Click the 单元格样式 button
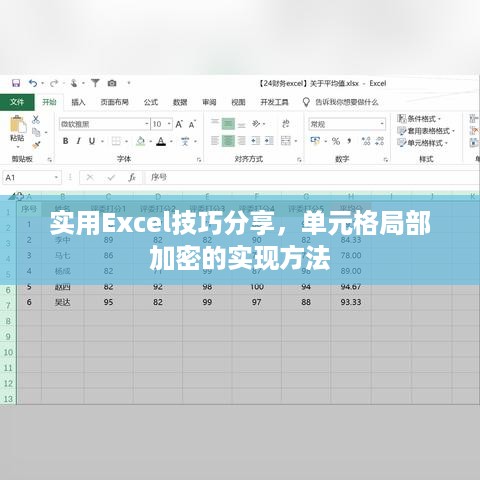The height and width of the screenshot is (480, 480). [423, 143]
